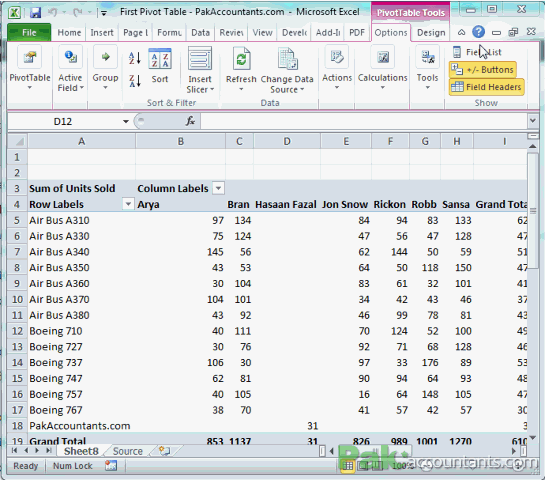545x480 pixels.
Task: Switch to the PDF ribbon tab
Action: (x=357, y=33)
